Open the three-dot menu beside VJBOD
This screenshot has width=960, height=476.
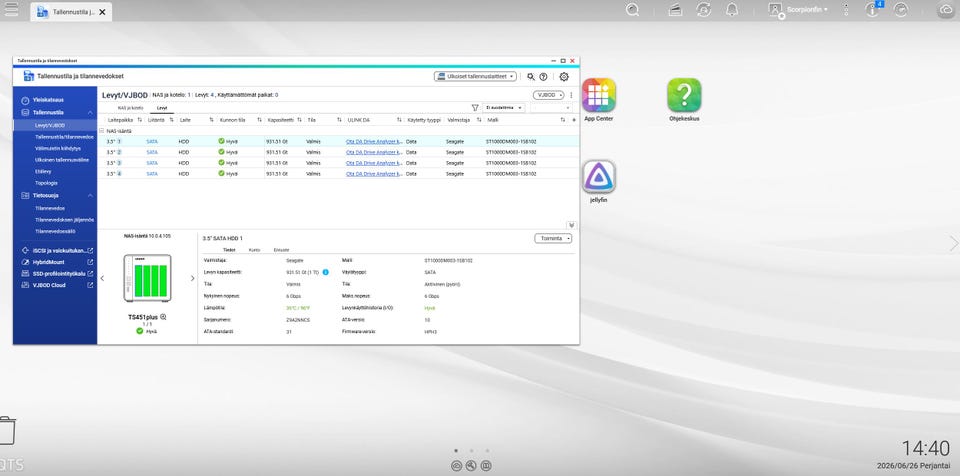click(x=571, y=95)
